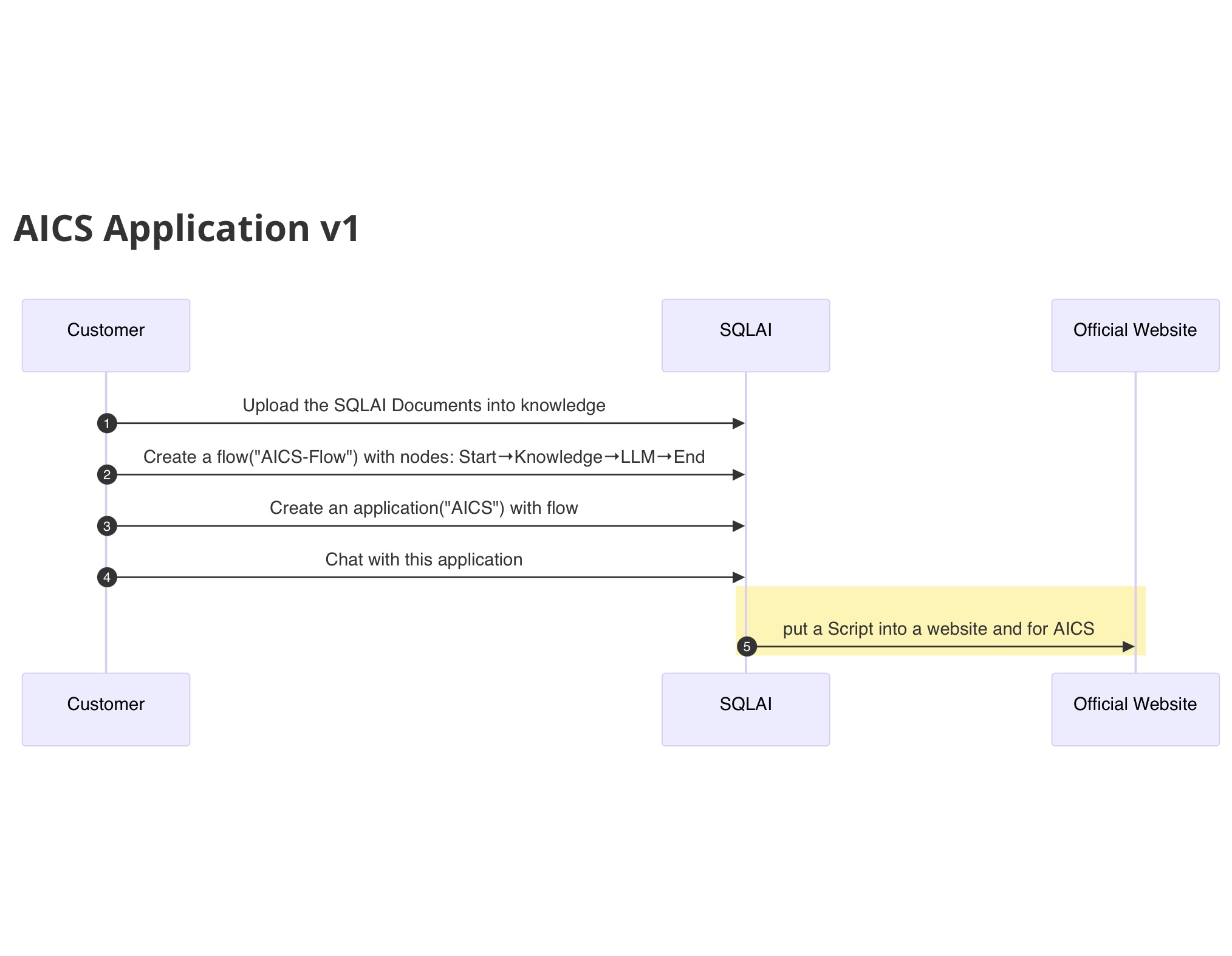
Task: Select the top SQLAI participant box
Action: (745, 335)
